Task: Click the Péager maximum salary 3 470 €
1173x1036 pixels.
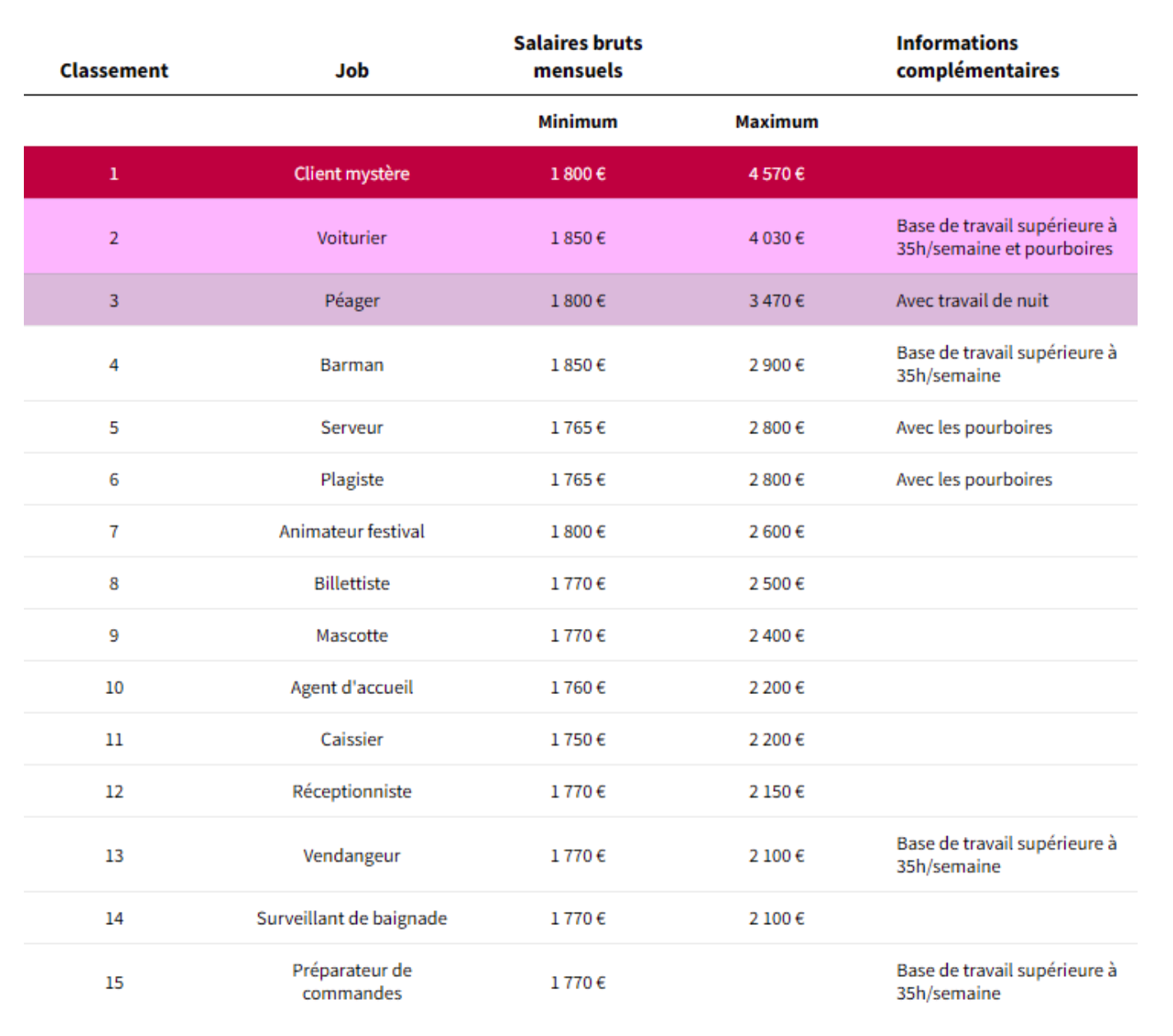Action: click(x=777, y=301)
